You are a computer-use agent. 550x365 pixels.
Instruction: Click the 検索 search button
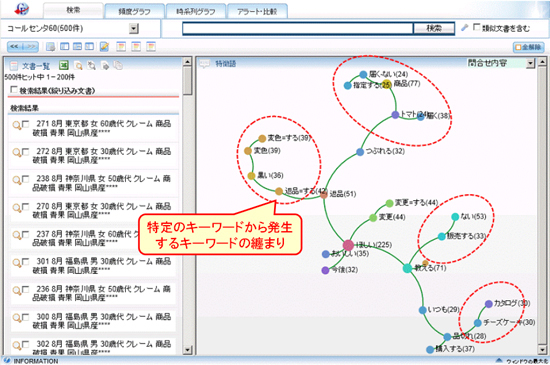pos(434,28)
